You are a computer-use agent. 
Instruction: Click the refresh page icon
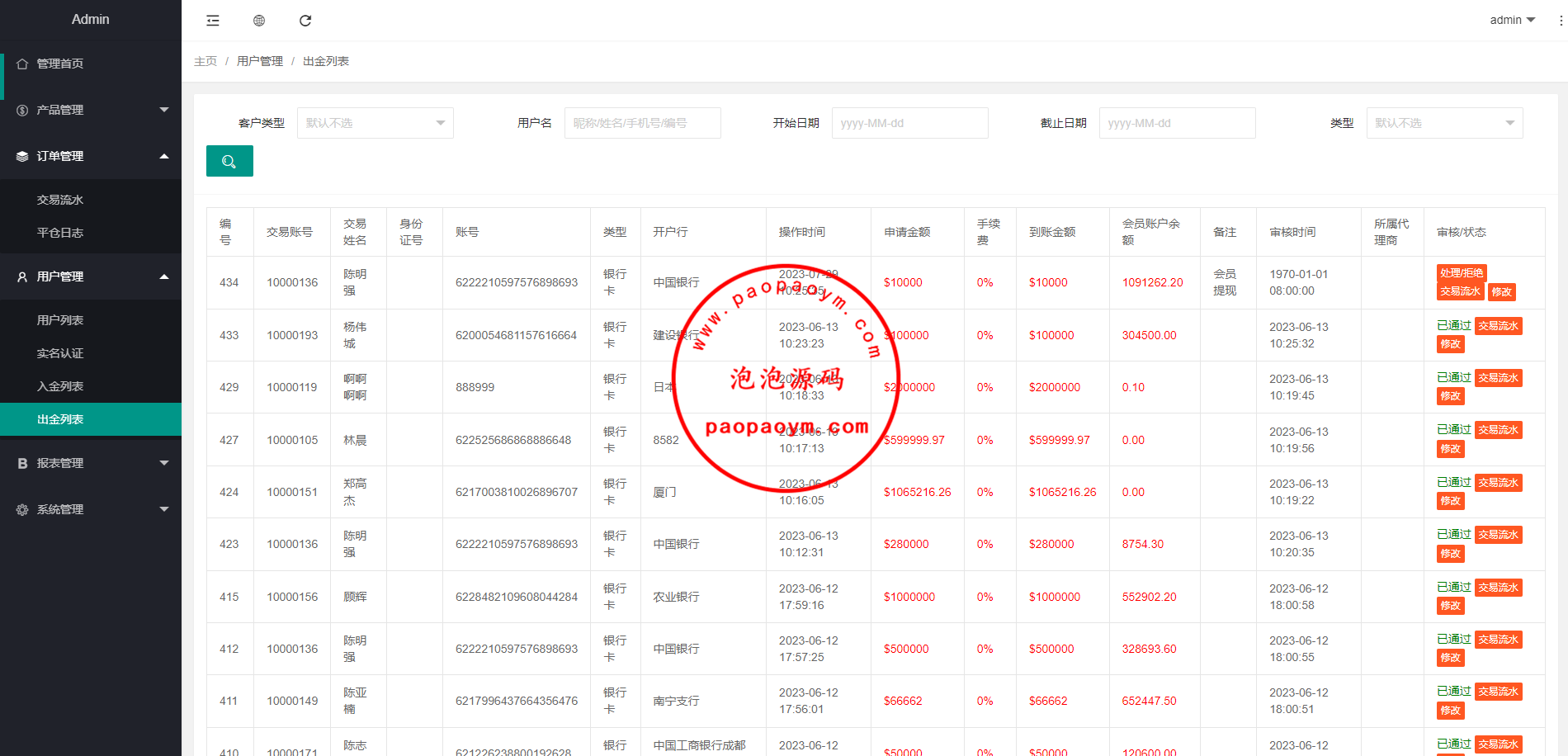pos(305,21)
